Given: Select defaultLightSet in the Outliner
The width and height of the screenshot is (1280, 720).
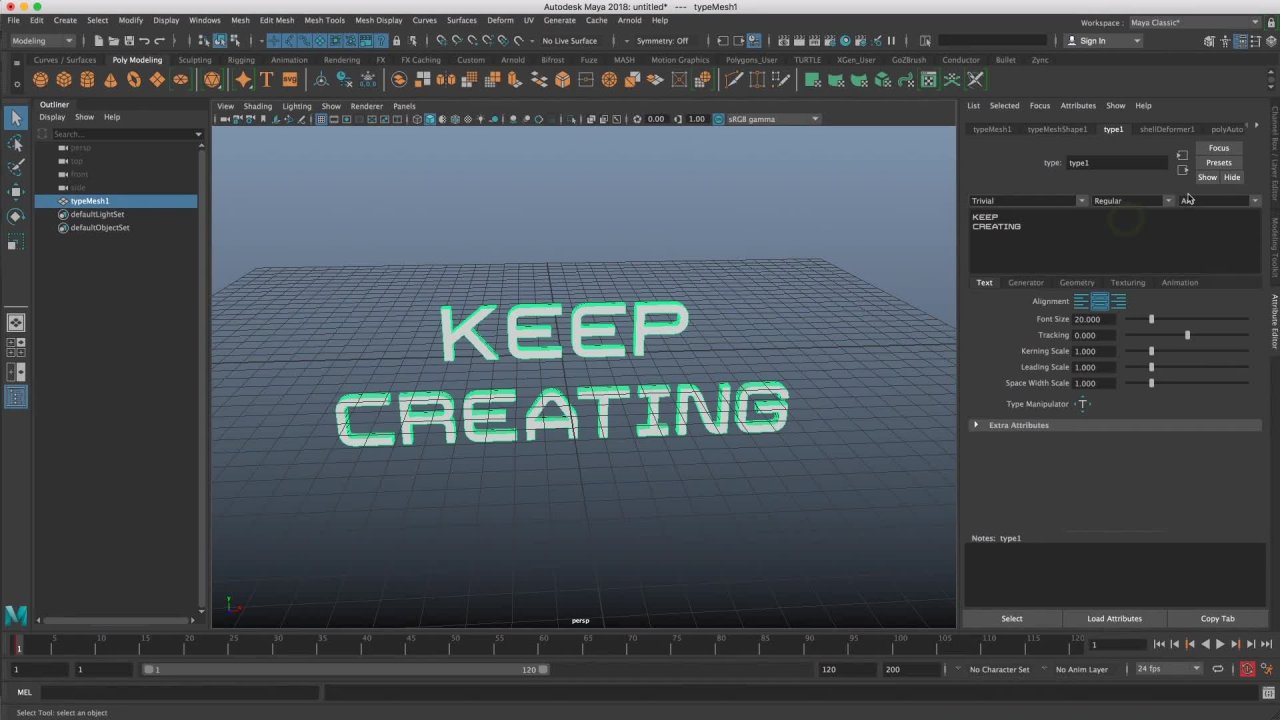Looking at the screenshot, I should (97, 214).
